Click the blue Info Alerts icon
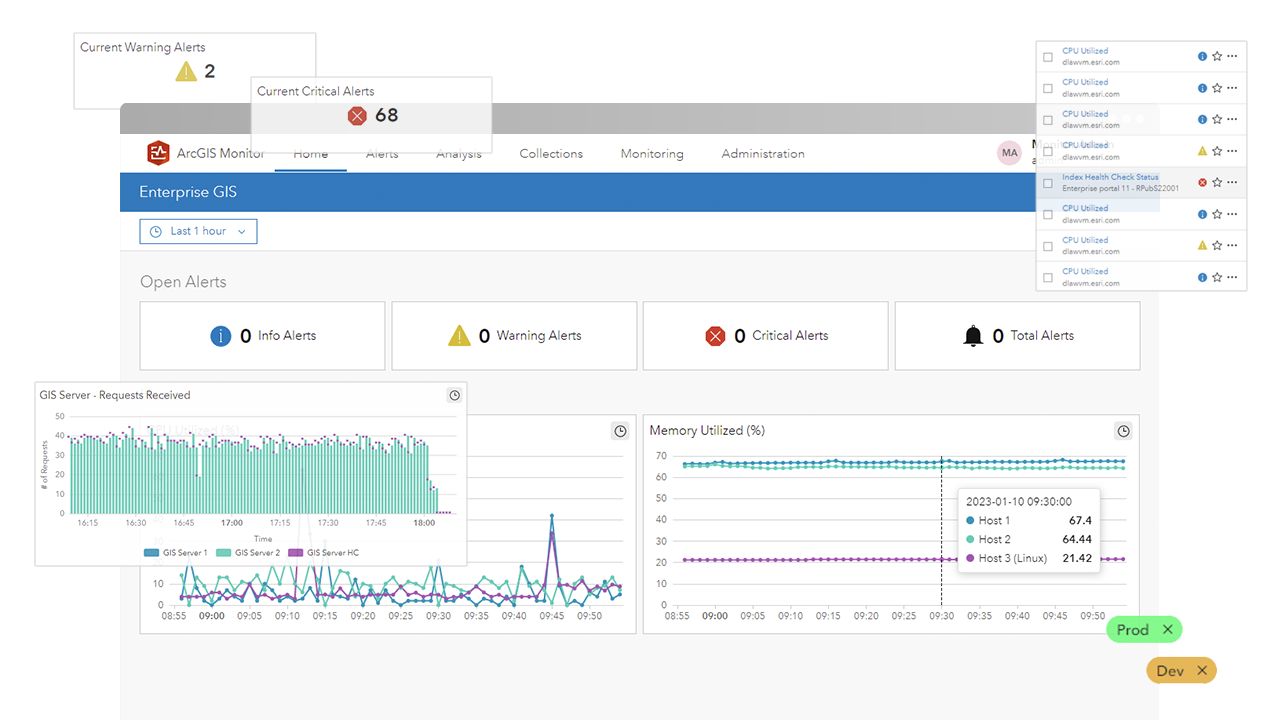Viewport: 1280px width, 720px height. (221, 336)
